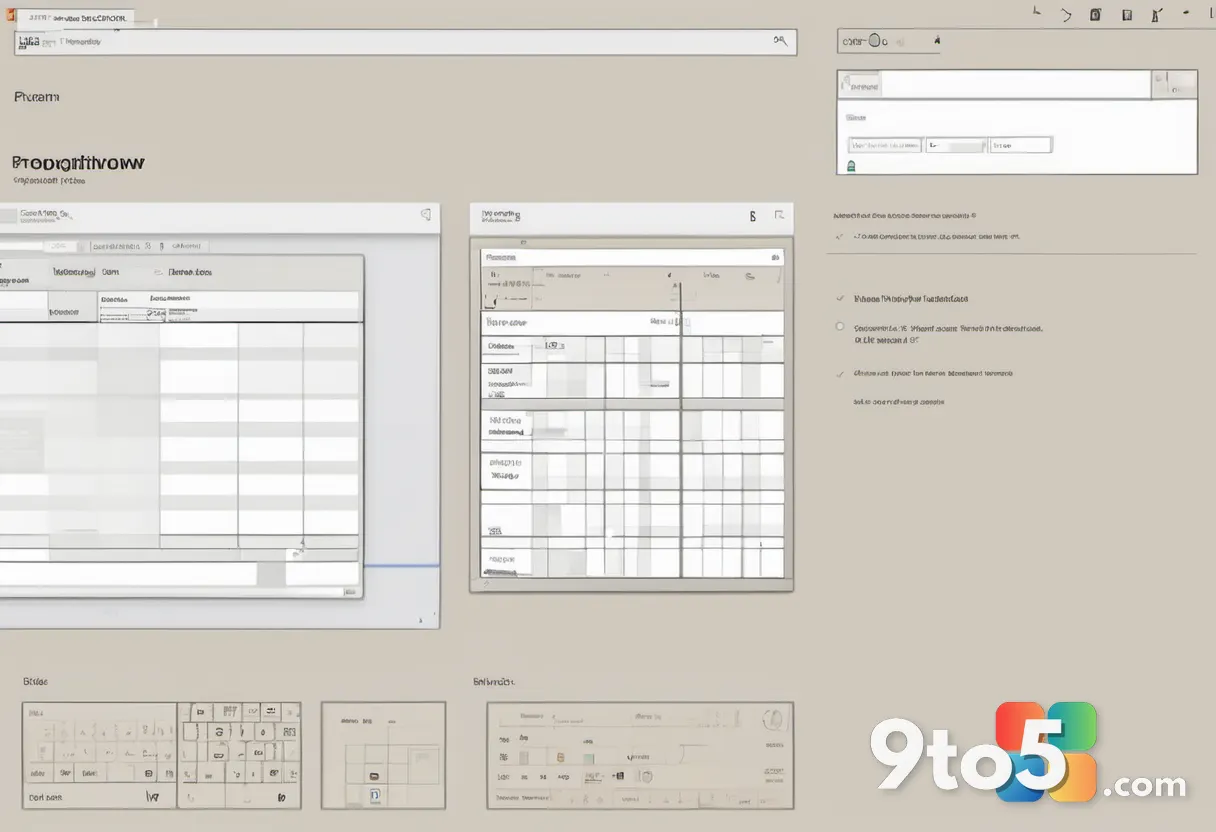This screenshot has width=1216, height=832.
Task: Open the keyboard-layout thumbnail at the bottom
Action: click(161, 755)
